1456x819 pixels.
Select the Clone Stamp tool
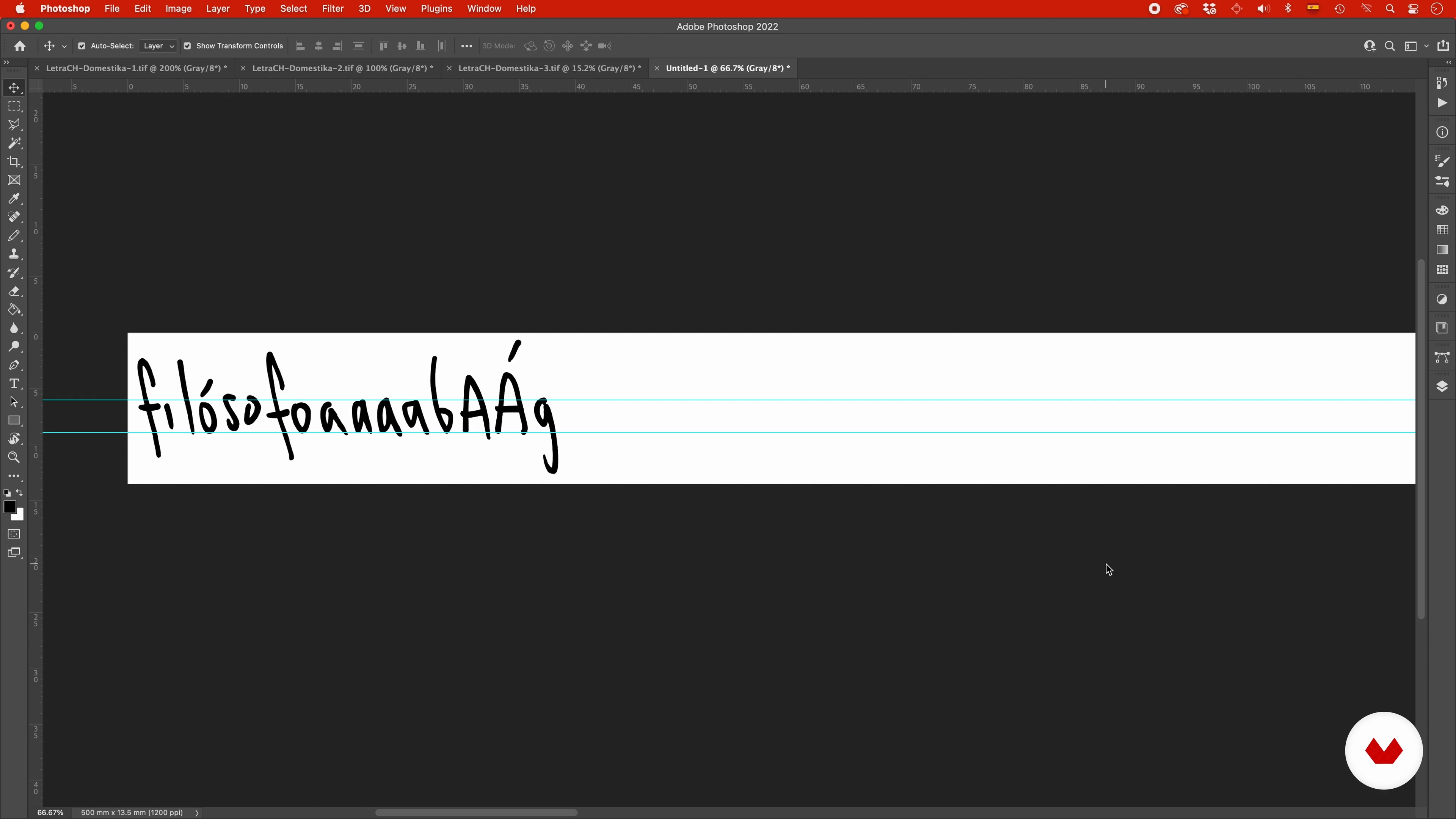click(14, 254)
